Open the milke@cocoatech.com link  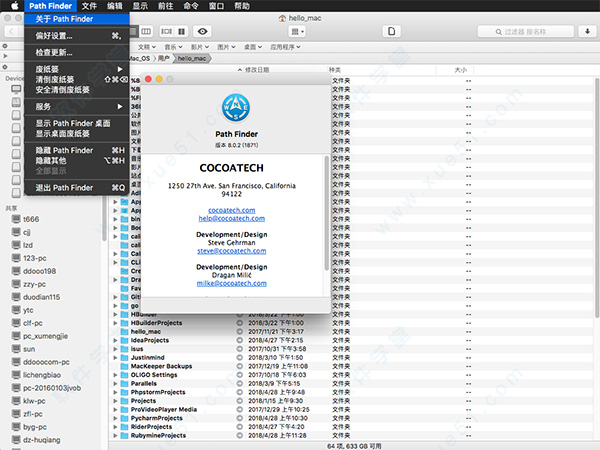pos(232,284)
